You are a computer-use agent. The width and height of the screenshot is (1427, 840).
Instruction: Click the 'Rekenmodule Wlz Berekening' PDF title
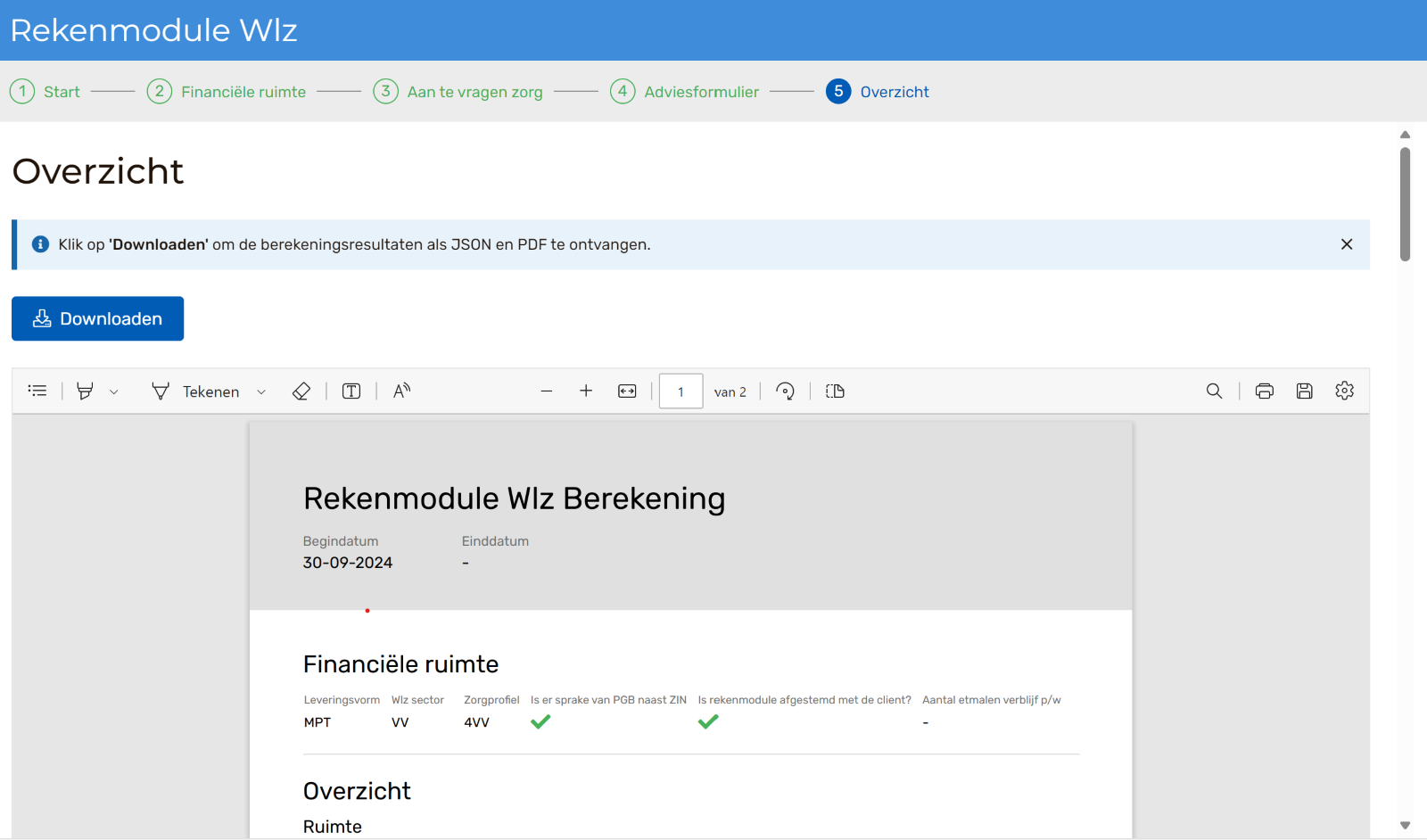click(x=515, y=498)
